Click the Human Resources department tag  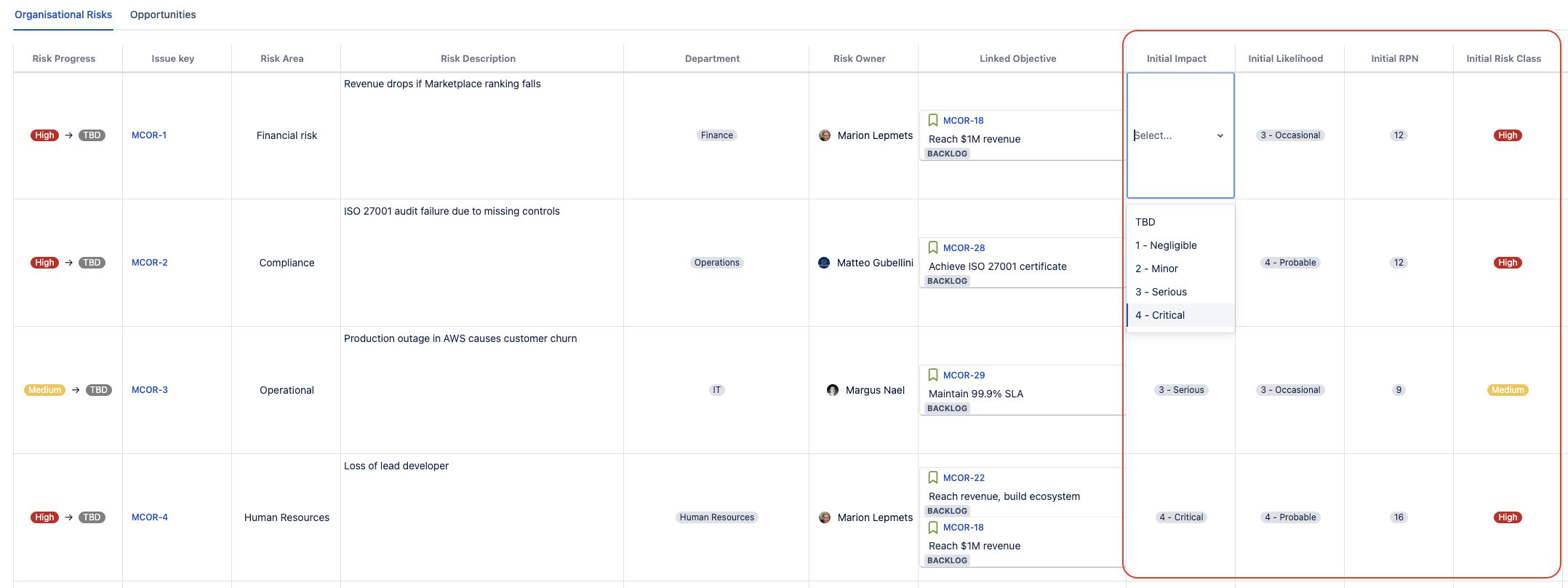click(717, 517)
